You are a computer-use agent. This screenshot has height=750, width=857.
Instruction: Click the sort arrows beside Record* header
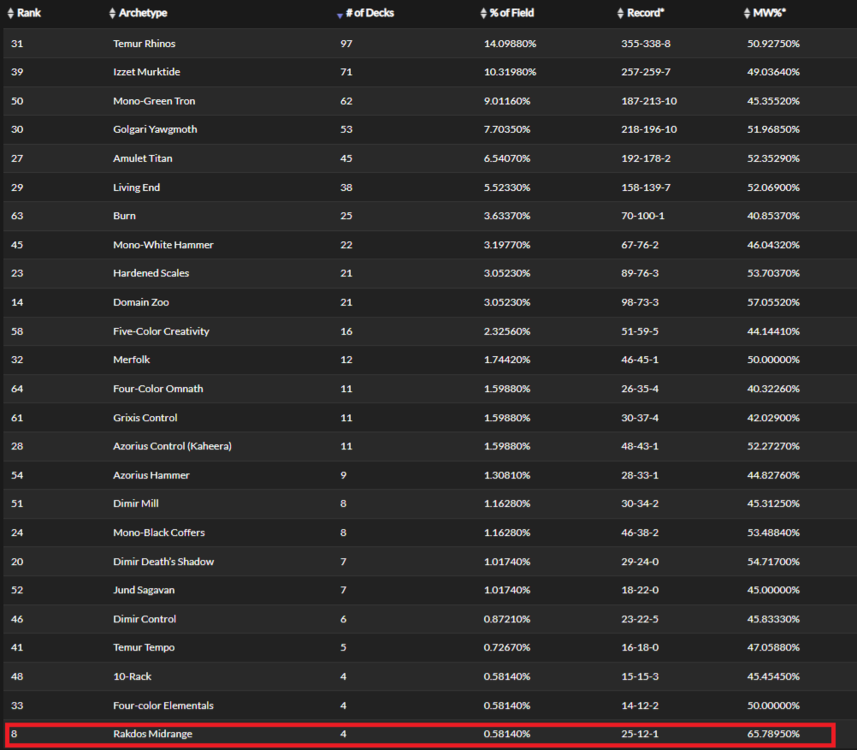tap(620, 14)
